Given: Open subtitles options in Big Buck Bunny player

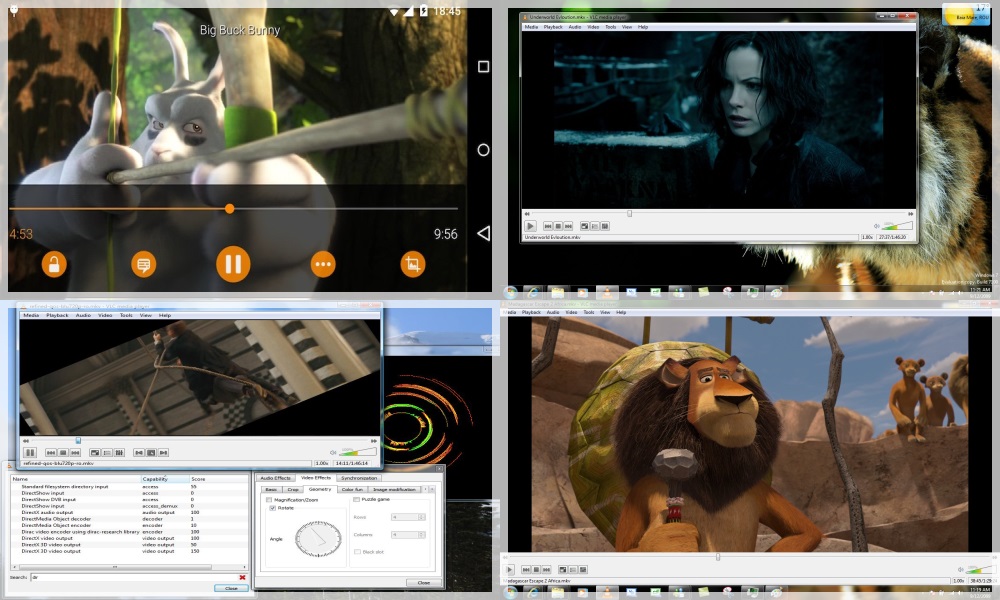Looking at the screenshot, I should tap(143, 264).
